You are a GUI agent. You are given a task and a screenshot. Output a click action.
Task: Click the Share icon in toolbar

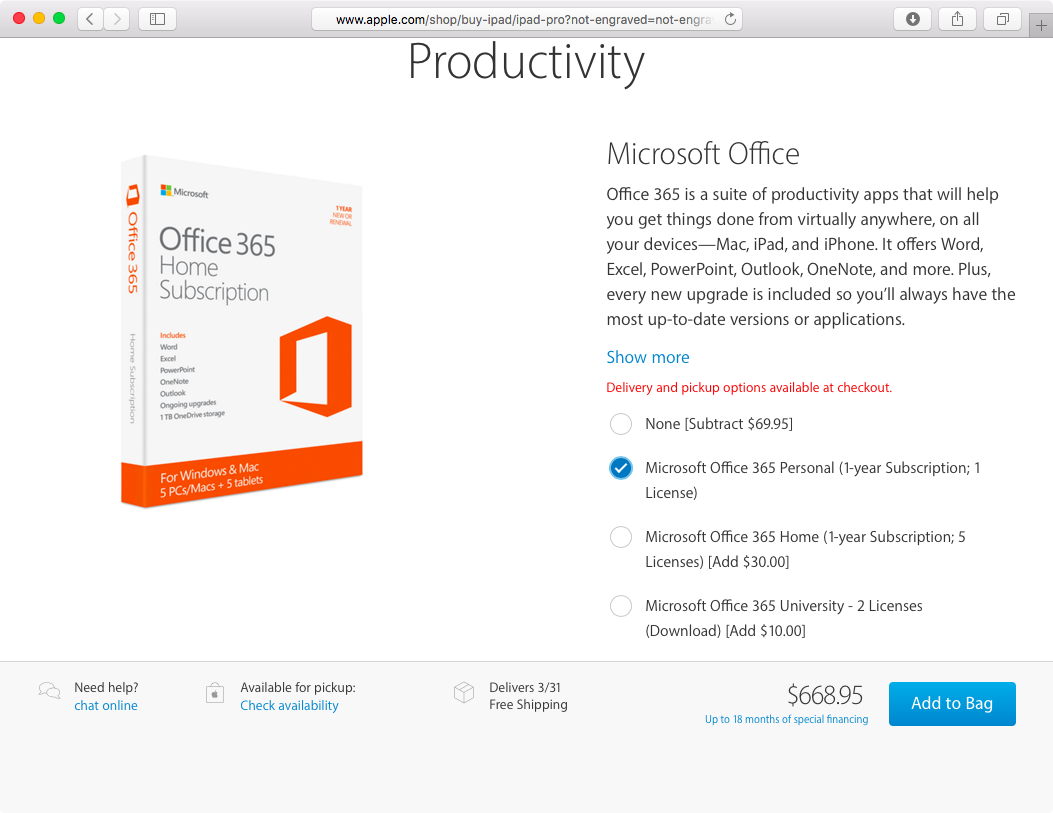pos(957,19)
